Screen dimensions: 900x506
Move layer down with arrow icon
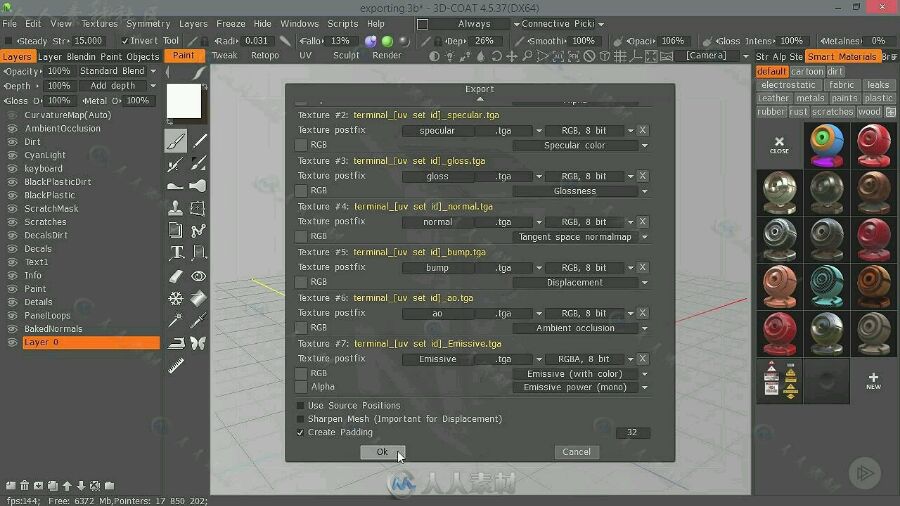[x=81, y=486]
